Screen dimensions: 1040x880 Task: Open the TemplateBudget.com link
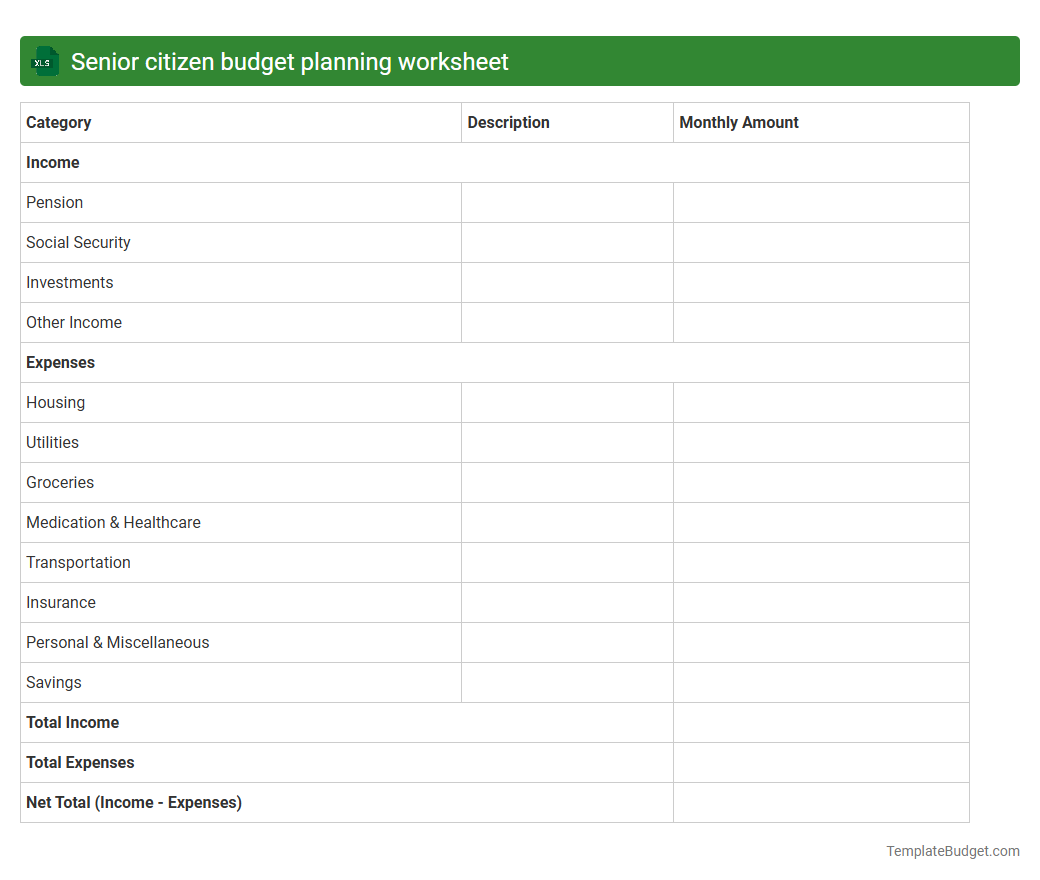click(x=952, y=851)
